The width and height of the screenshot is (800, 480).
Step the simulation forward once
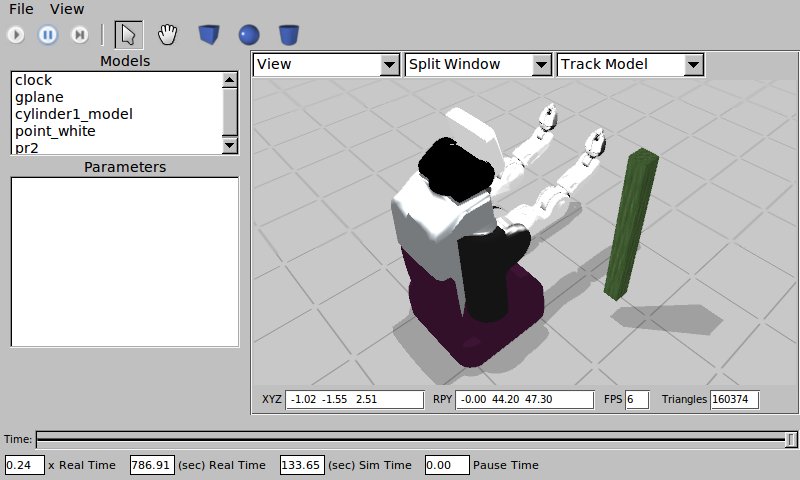pyautogui.click(x=79, y=35)
